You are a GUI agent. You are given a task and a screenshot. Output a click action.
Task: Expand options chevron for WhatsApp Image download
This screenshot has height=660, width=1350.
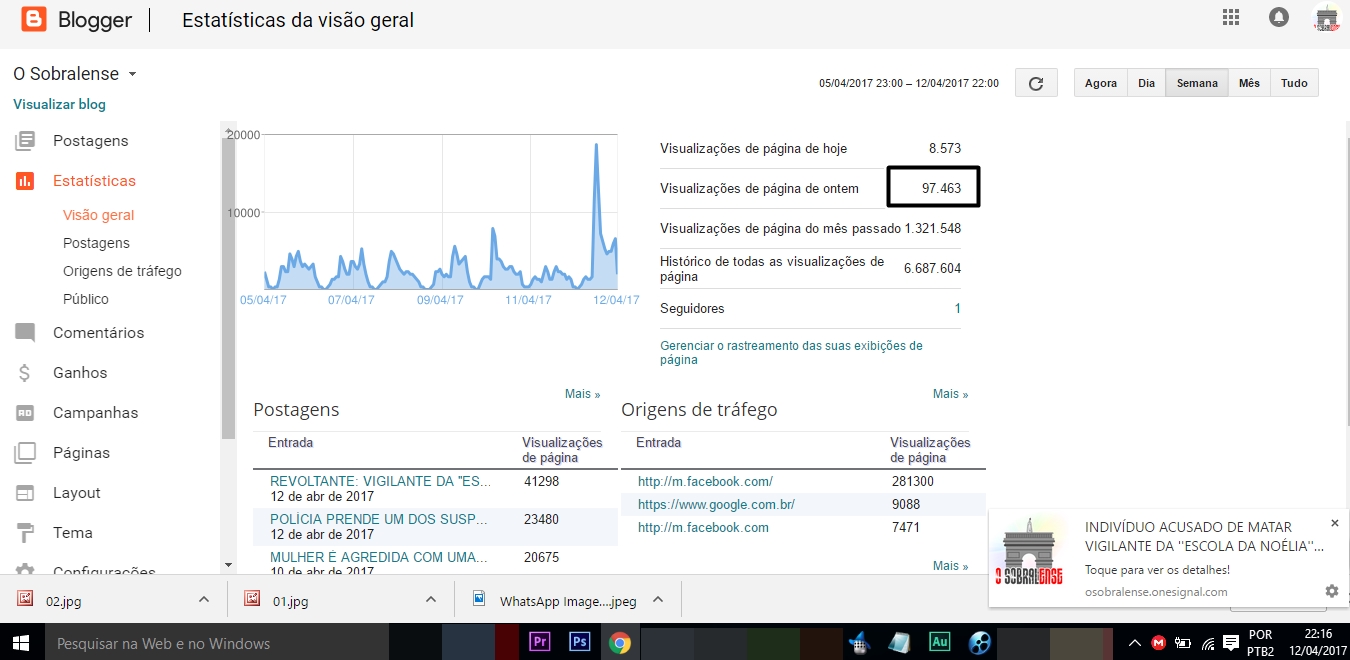coord(658,599)
